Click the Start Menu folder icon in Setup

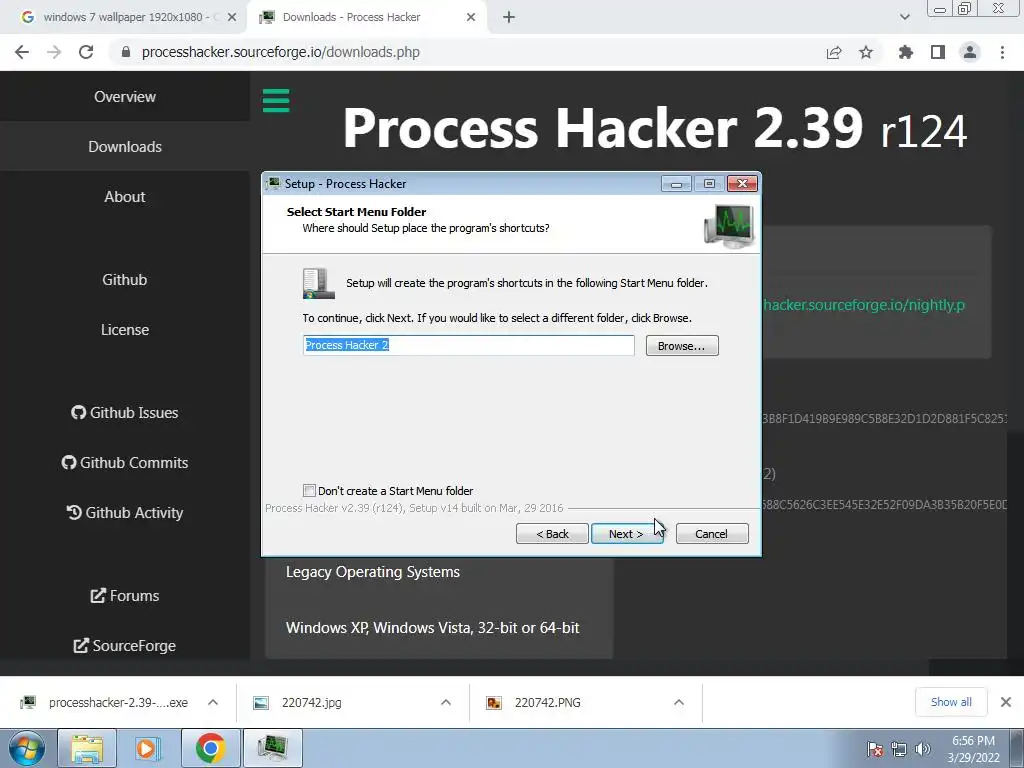point(319,283)
